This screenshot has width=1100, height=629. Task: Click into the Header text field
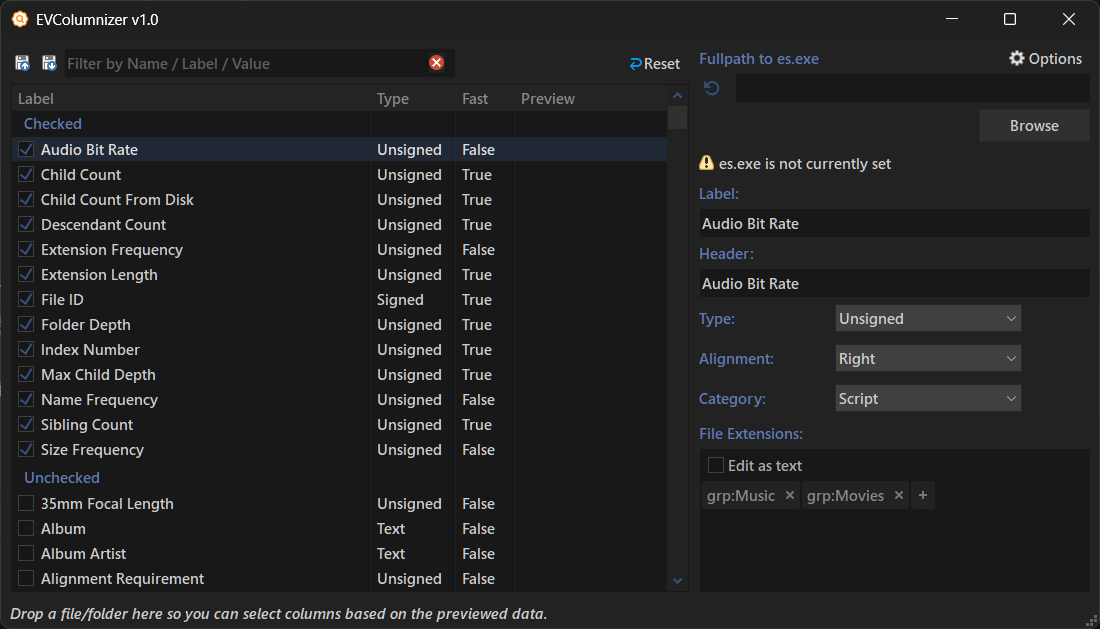coord(894,283)
